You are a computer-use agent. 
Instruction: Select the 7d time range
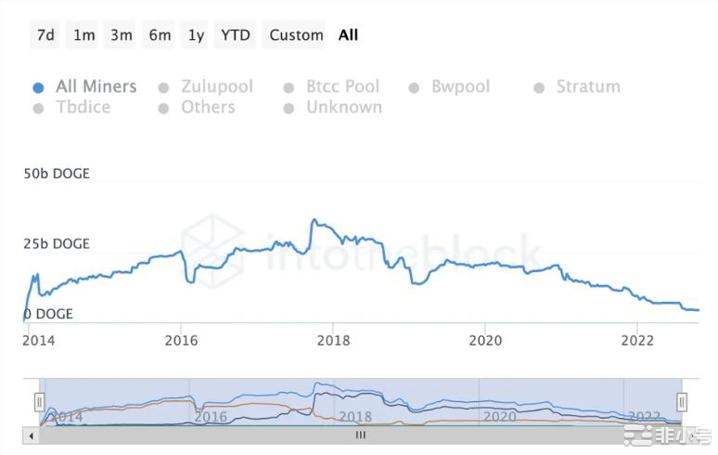click(46, 35)
